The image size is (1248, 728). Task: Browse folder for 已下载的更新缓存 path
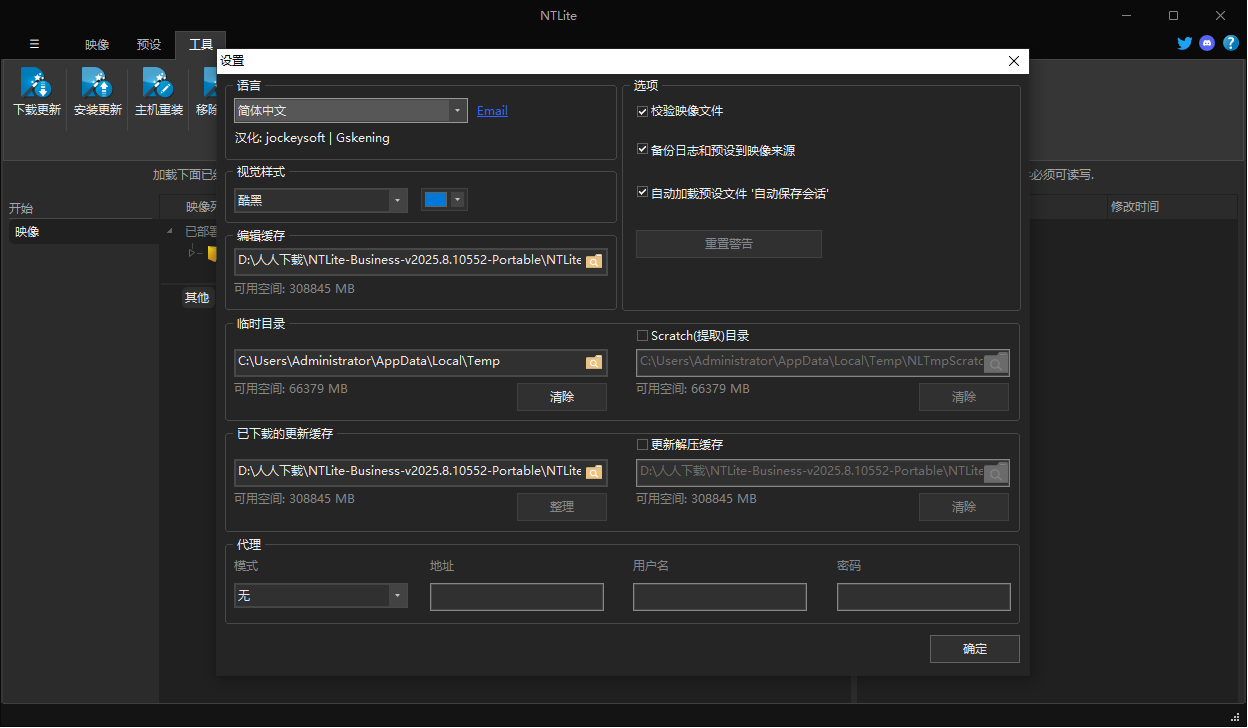tap(594, 472)
